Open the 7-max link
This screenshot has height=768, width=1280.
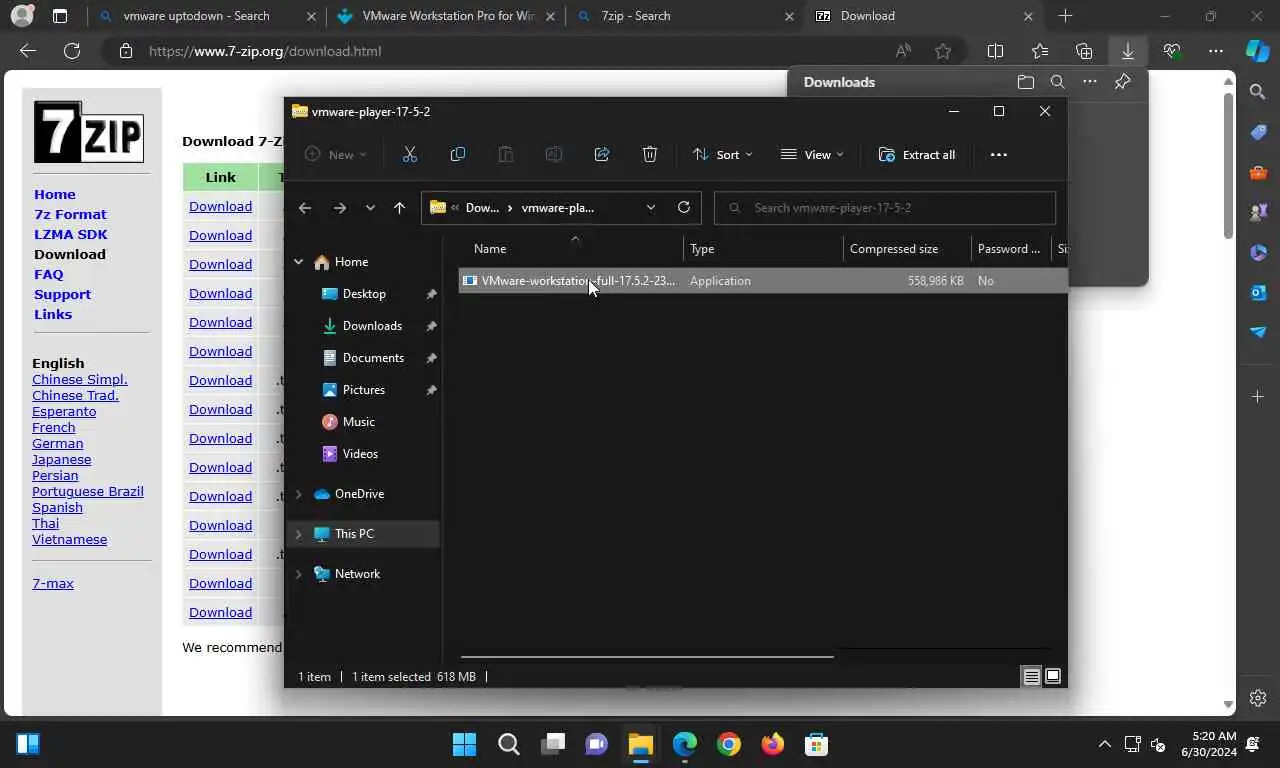pos(53,583)
